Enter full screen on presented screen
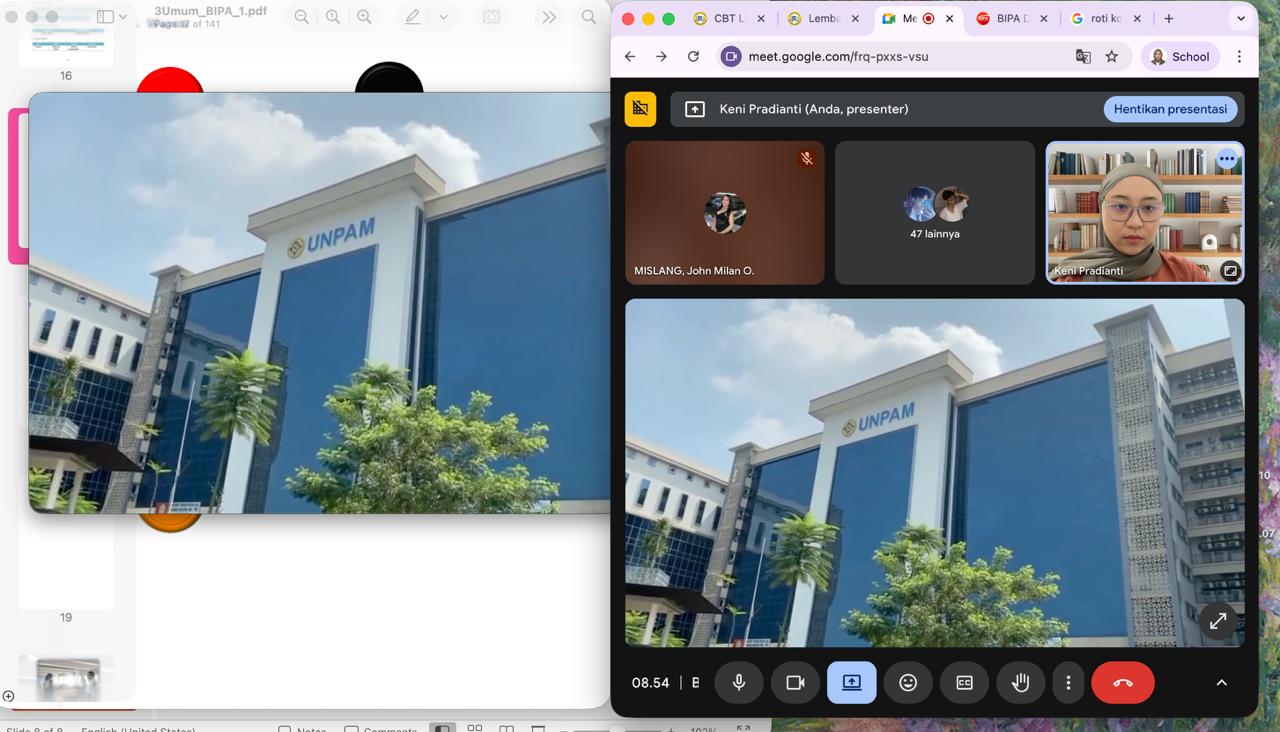The height and width of the screenshot is (732, 1280). point(1218,621)
